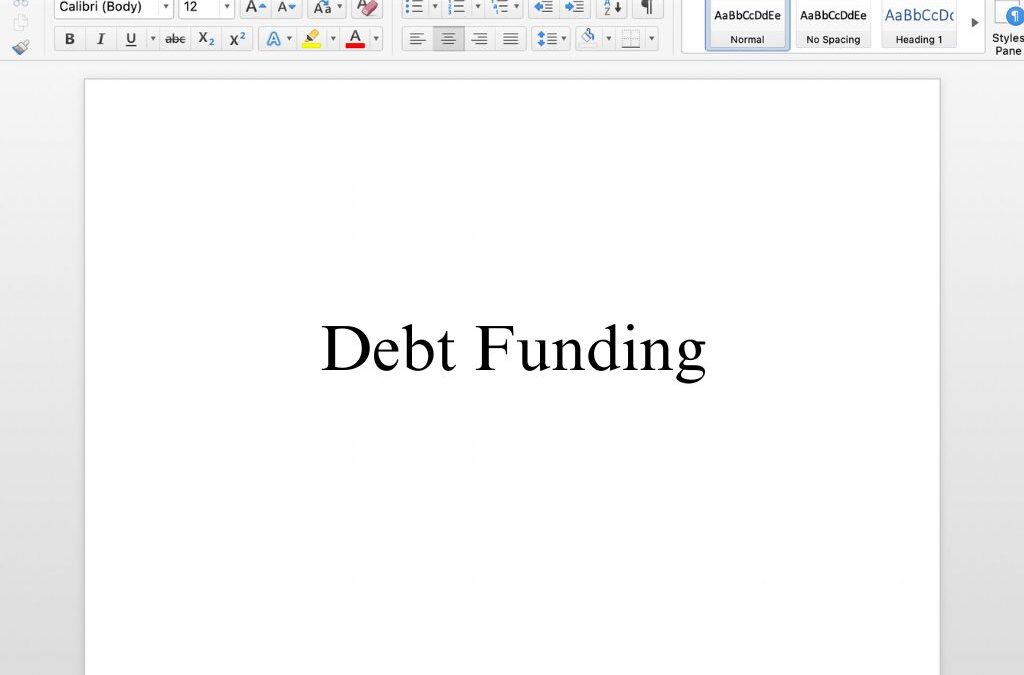Open the shading color dropdown arrow
The width and height of the screenshot is (1024, 675).
tap(609, 39)
